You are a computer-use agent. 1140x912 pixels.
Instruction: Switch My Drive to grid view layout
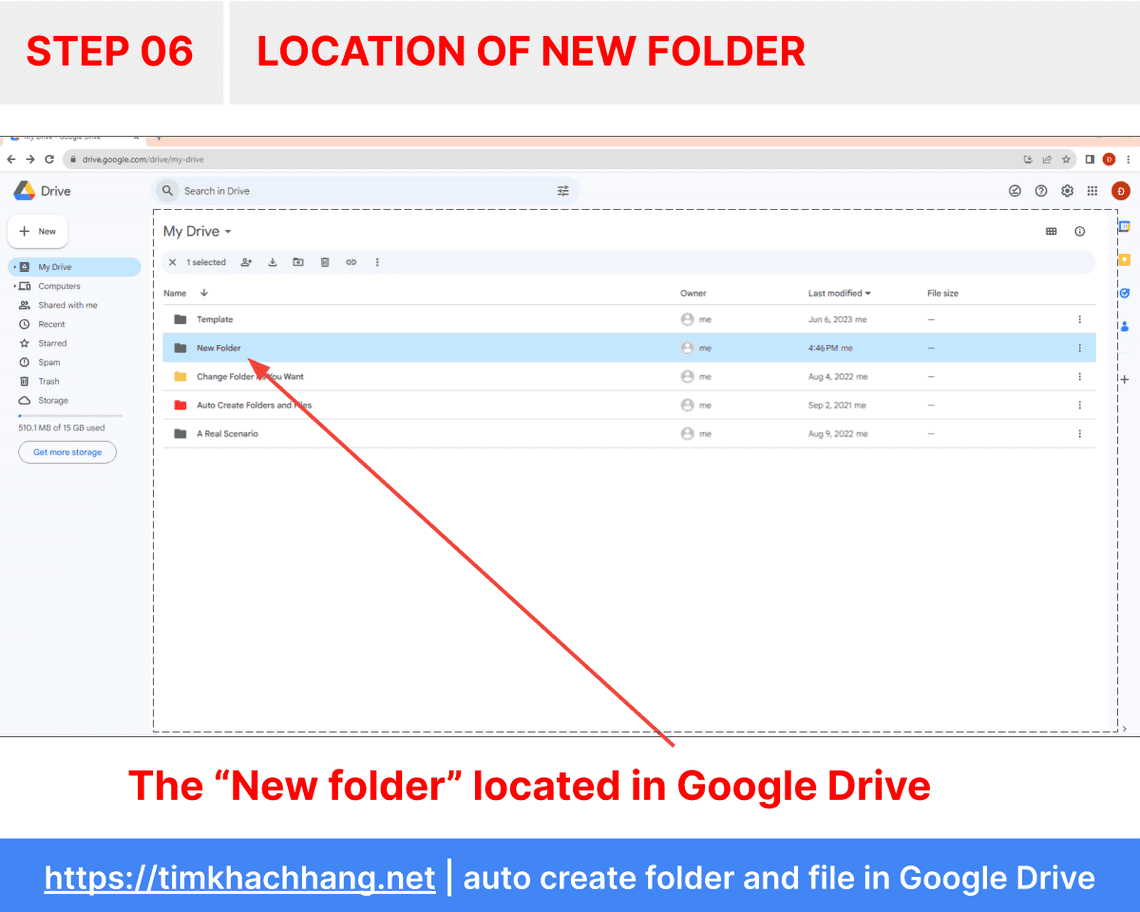[1051, 231]
